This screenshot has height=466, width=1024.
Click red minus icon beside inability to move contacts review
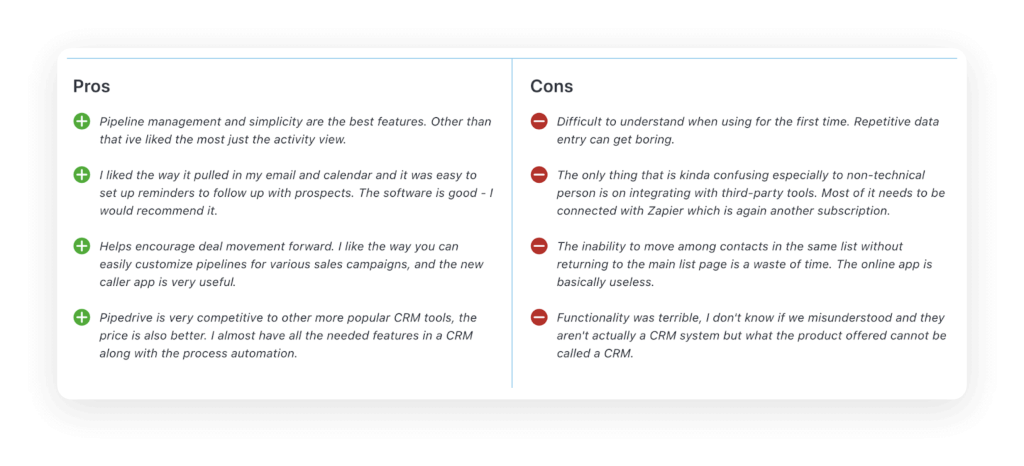point(539,246)
